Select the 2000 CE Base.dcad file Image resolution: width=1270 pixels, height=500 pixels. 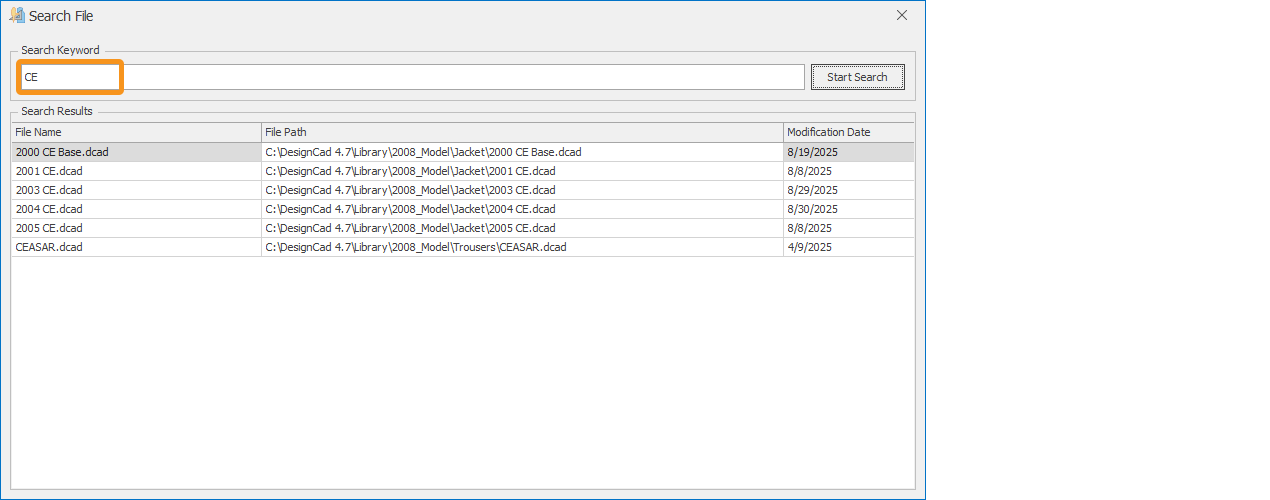coord(62,152)
